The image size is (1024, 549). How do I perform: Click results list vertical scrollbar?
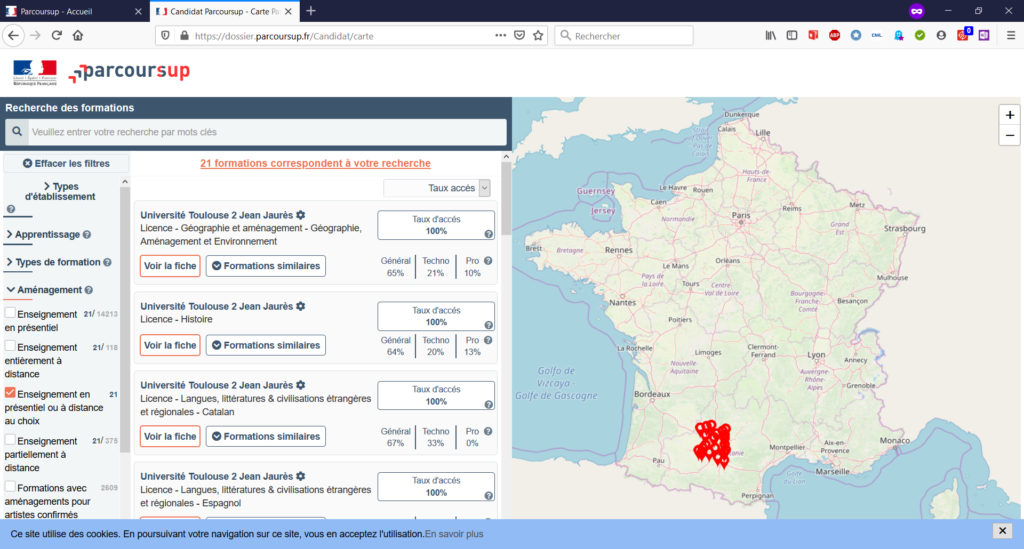click(506, 196)
